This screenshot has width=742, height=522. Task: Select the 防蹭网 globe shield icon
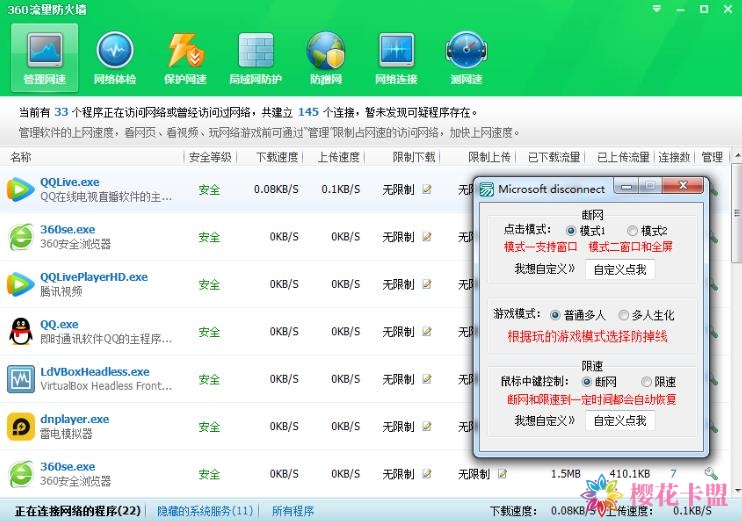point(326,57)
